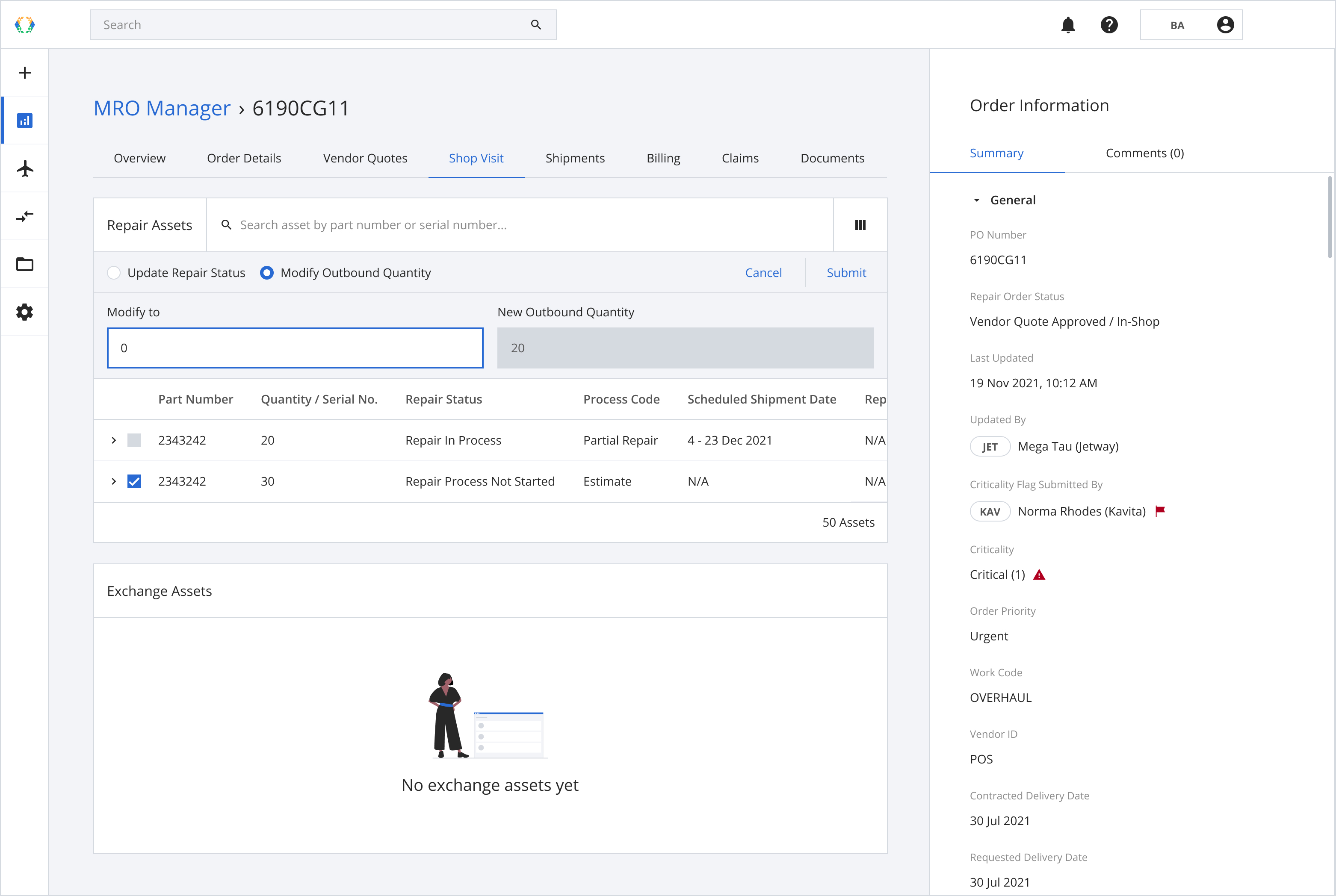Open the folder icon in sidebar

click(x=24, y=264)
